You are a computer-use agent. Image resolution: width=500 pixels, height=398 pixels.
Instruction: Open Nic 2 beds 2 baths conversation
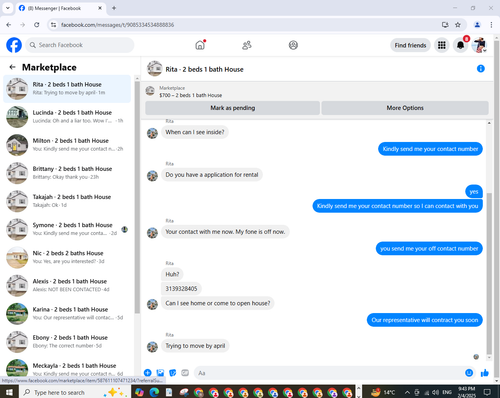[x=67, y=257]
